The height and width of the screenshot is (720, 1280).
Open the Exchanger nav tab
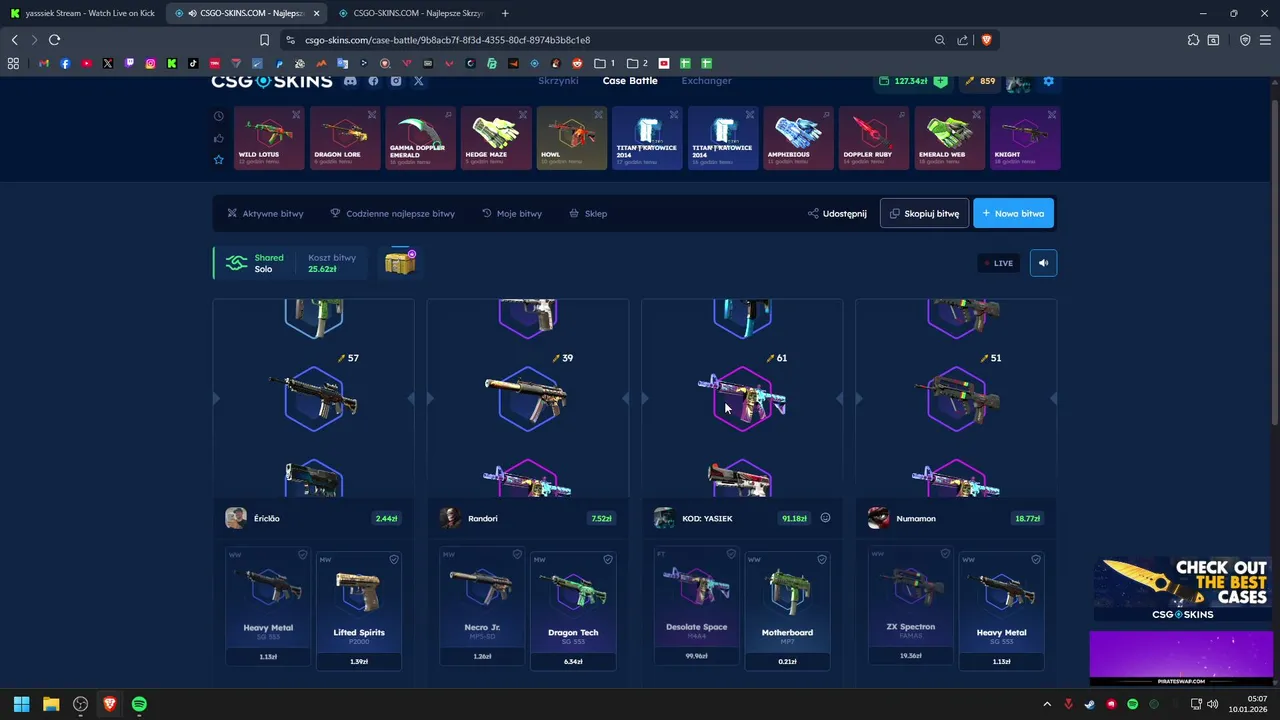[707, 80]
